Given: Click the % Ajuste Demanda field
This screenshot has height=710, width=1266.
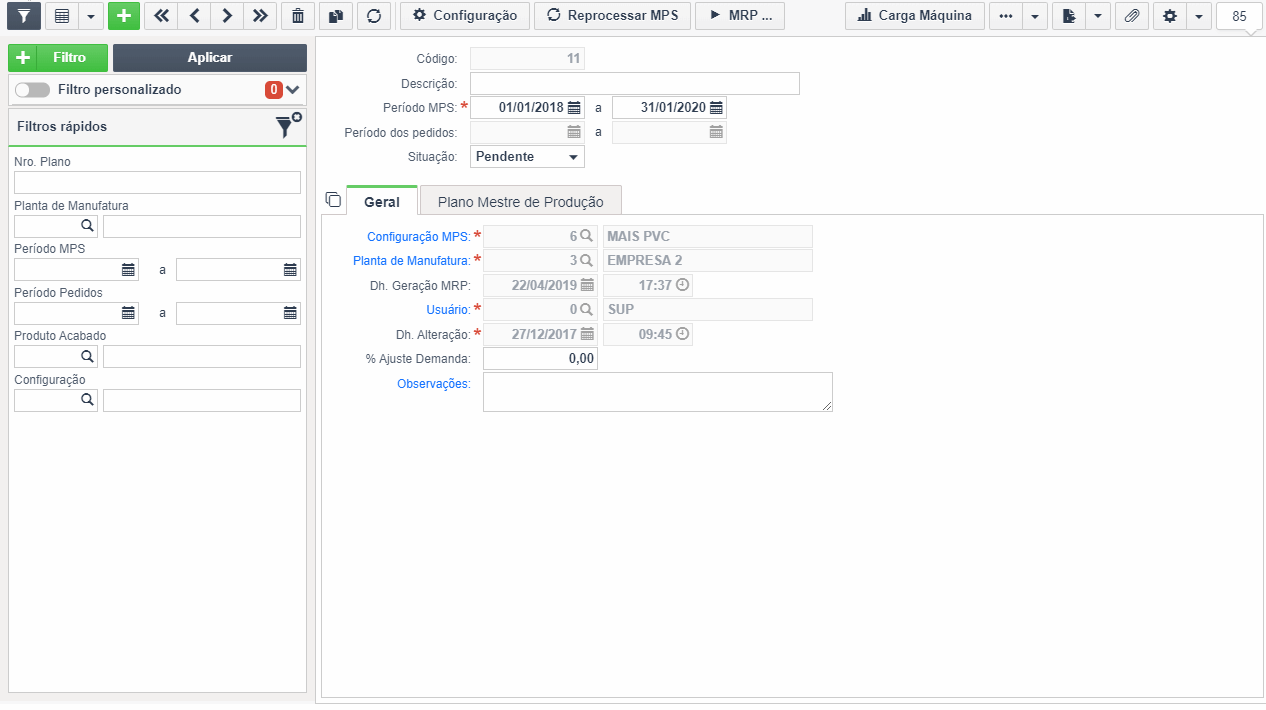Looking at the screenshot, I should pyautogui.click(x=540, y=358).
